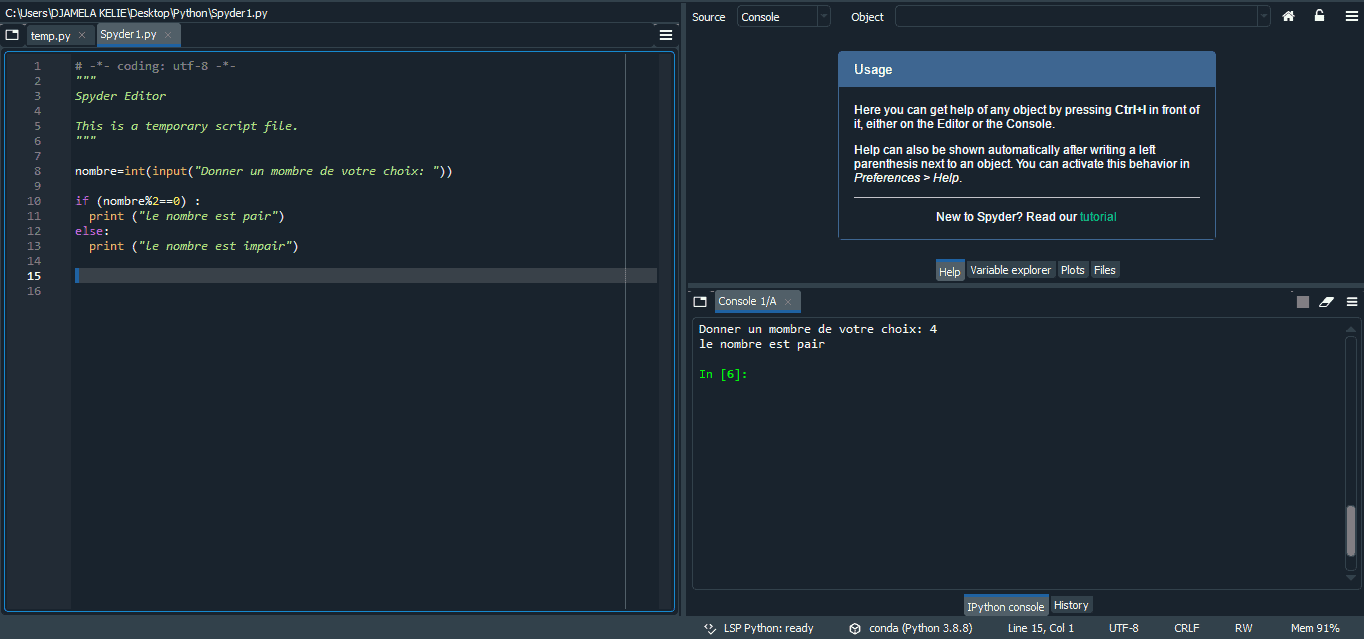The height and width of the screenshot is (639, 1364).
Task: Close the Console 1/A tab
Action: [788, 302]
